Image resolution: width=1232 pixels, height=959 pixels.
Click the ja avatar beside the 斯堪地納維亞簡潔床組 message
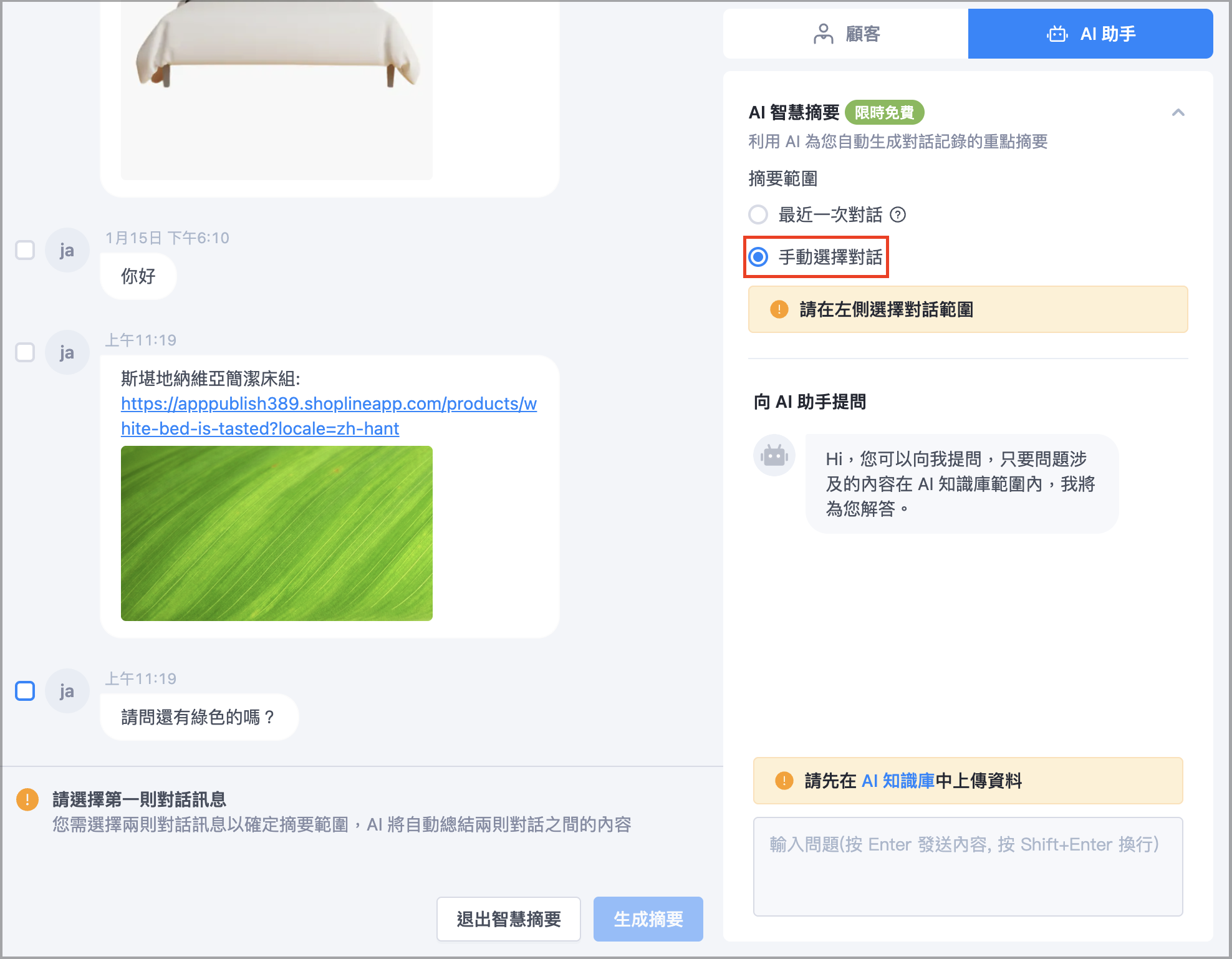tap(67, 352)
